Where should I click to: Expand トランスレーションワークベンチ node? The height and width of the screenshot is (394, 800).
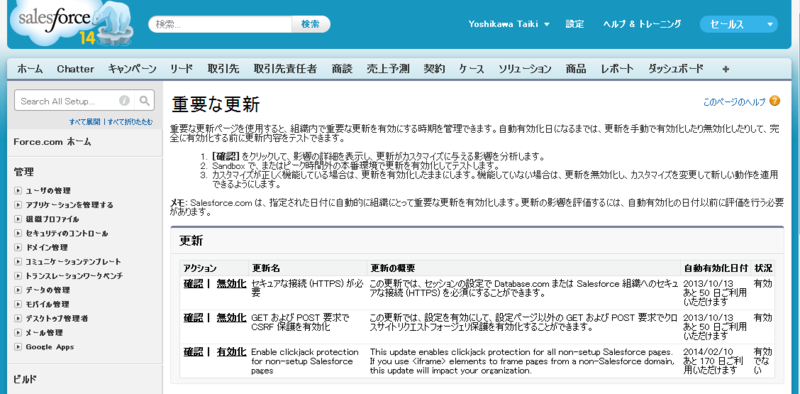pos(18,276)
